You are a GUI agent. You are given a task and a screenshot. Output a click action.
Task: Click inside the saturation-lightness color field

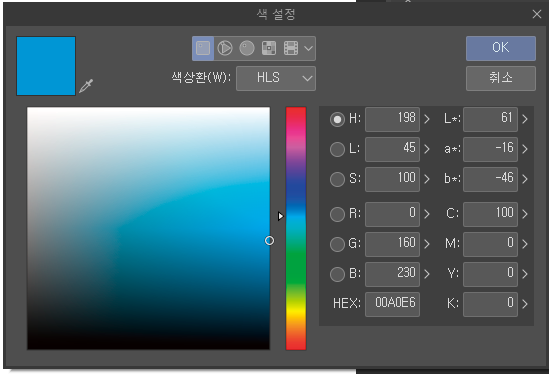tap(148, 228)
